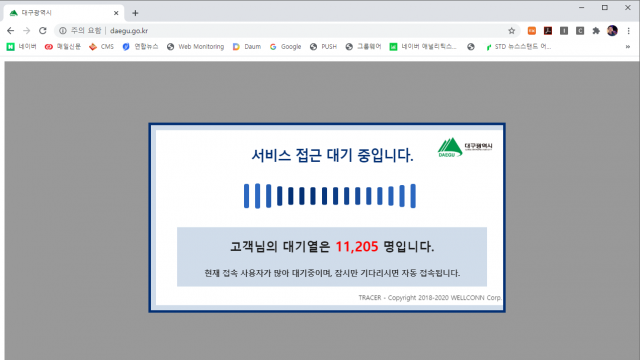Open the Daum bookmark
640x360 pixels.
(247, 47)
